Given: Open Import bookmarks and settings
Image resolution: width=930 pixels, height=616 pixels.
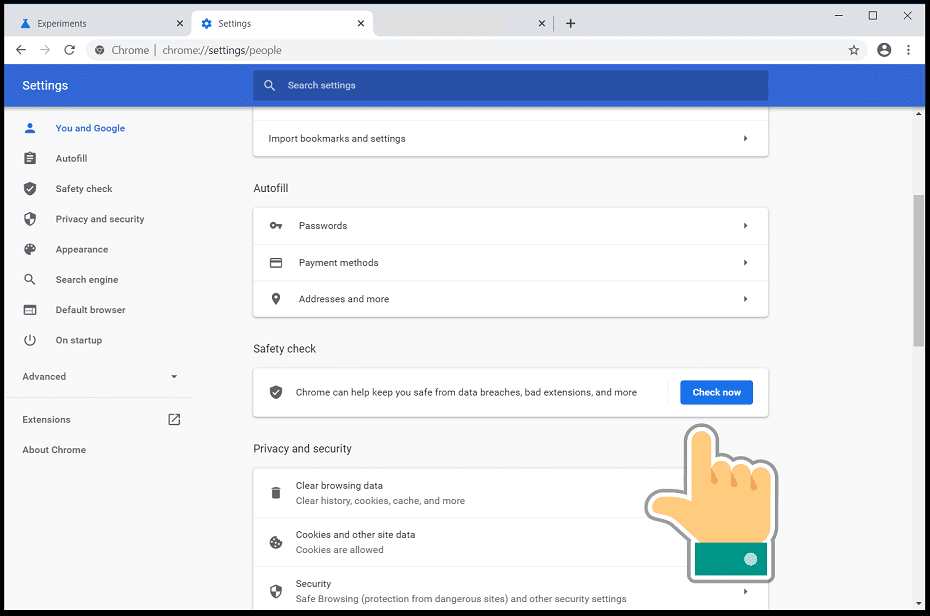Looking at the screenshot, I should point(510,138).
